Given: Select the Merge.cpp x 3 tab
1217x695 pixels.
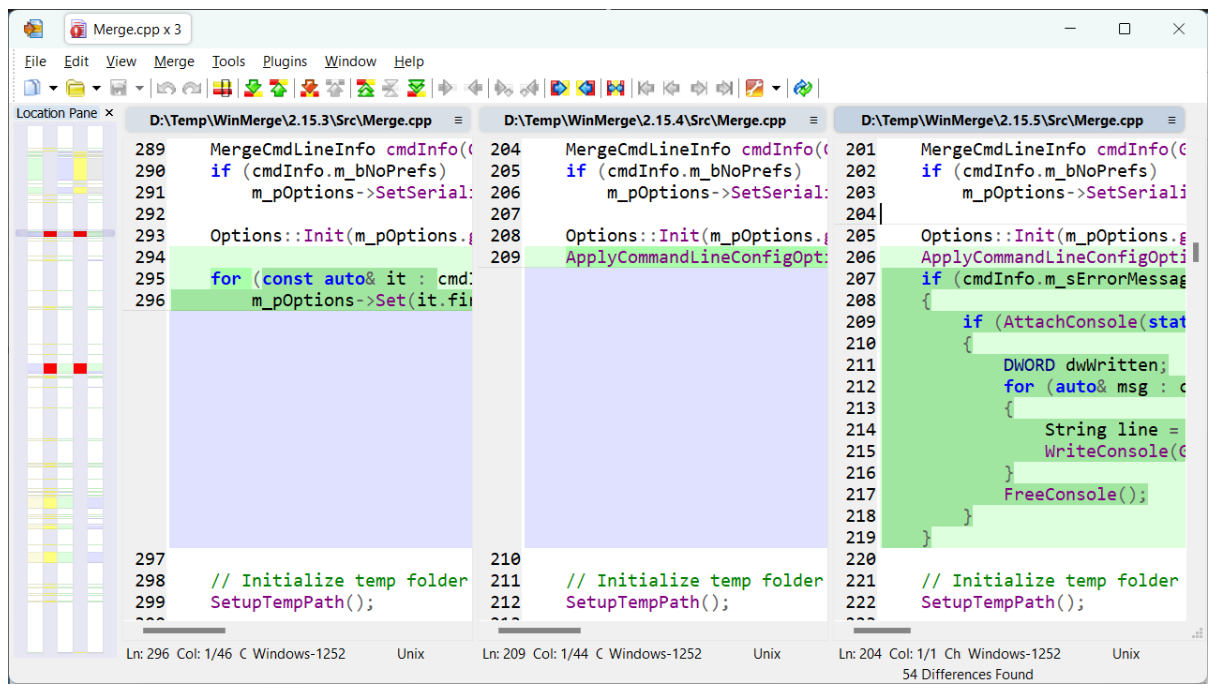Looking at the screenshot, I should [x=127, y=29].
